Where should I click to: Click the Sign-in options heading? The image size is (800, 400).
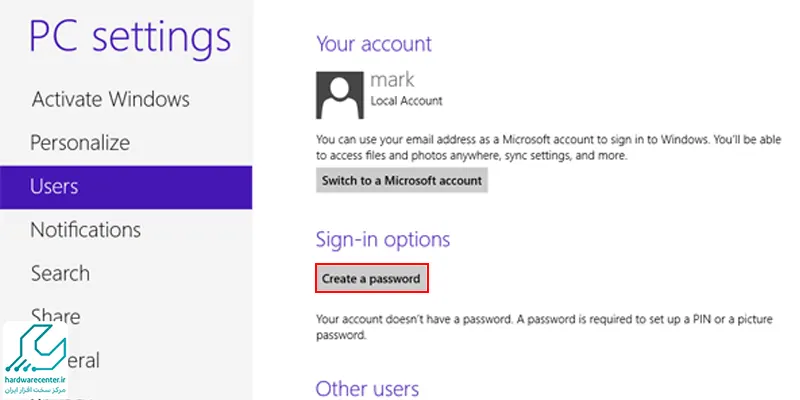pyautogui.click(x=383, y=239)
